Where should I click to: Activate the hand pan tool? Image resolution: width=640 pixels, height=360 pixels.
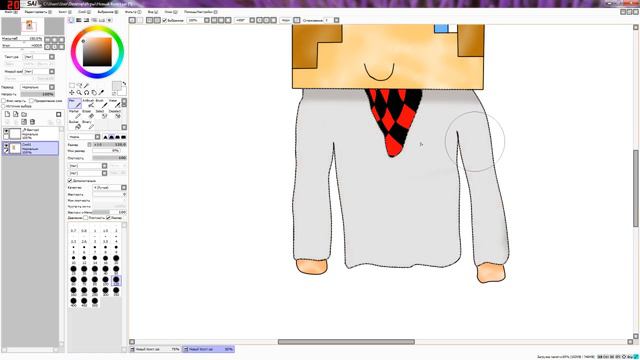pyautogui.click(x=94, y=93)
